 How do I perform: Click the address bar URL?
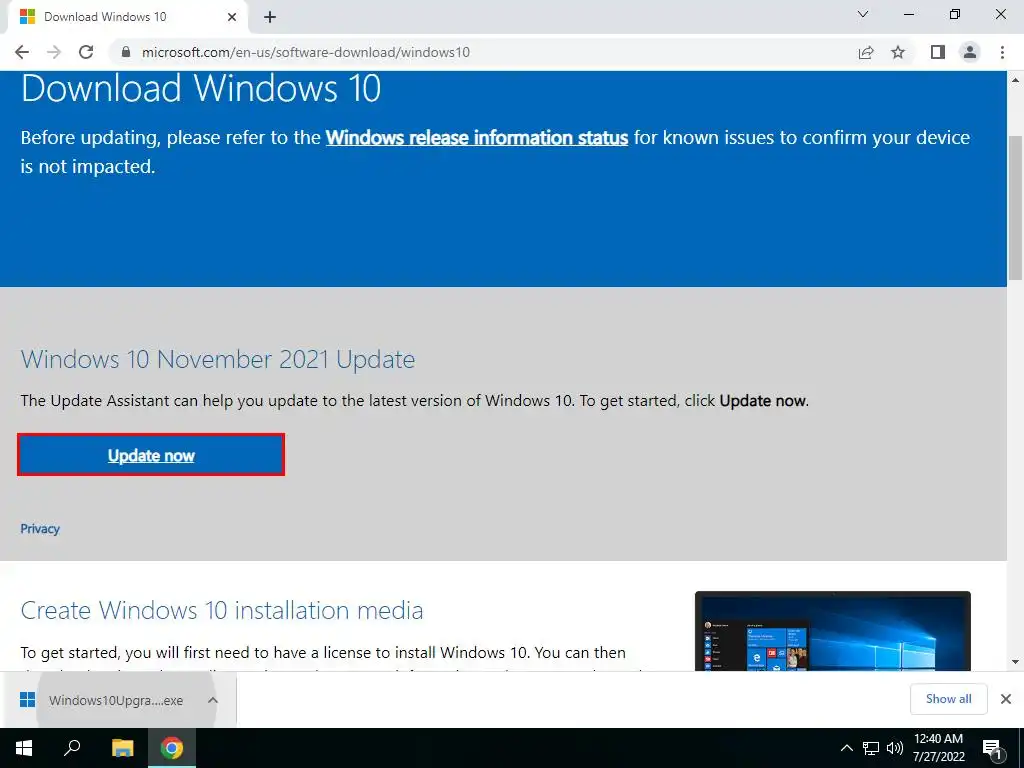pos(306,52)
